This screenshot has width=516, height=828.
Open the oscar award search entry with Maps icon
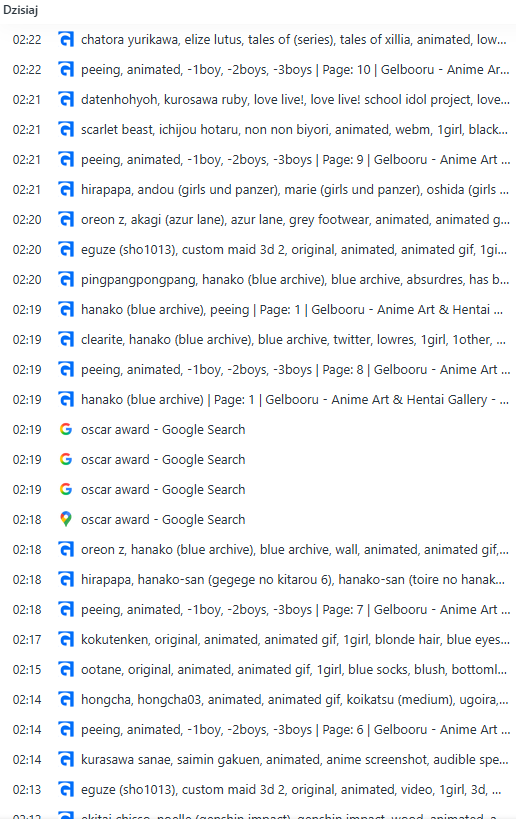tap(163, 520)
